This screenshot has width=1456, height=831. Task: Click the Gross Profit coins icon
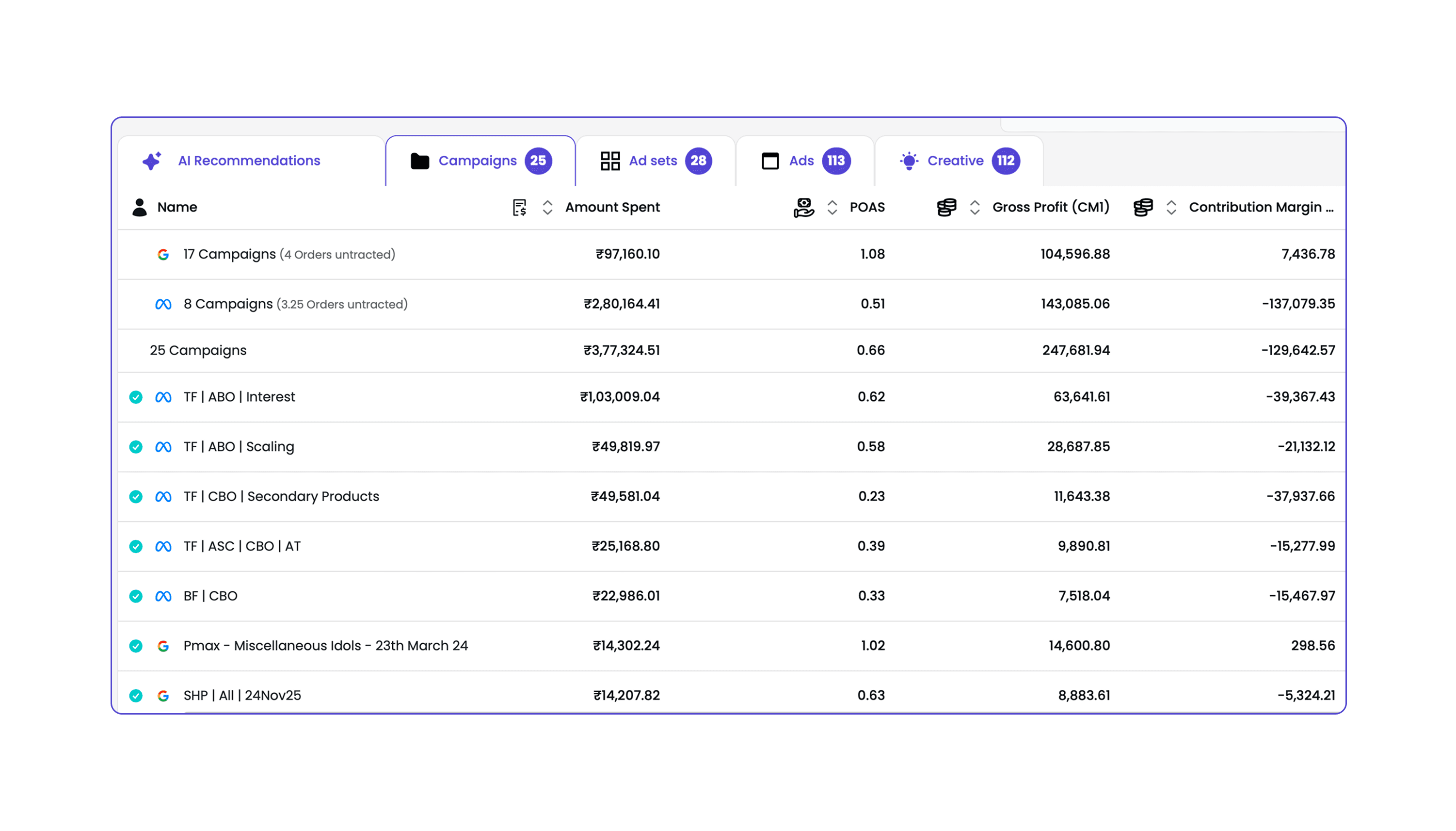coord(946,207)
